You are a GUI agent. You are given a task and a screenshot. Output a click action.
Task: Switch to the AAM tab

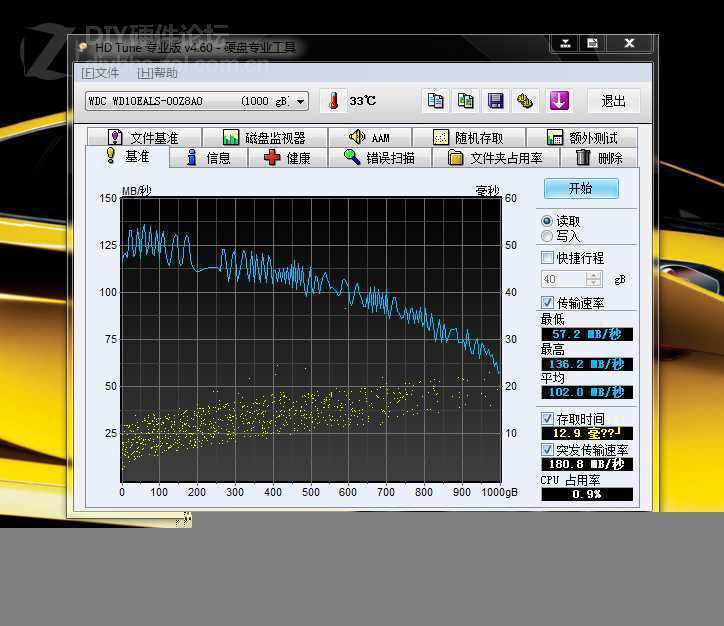369,138
